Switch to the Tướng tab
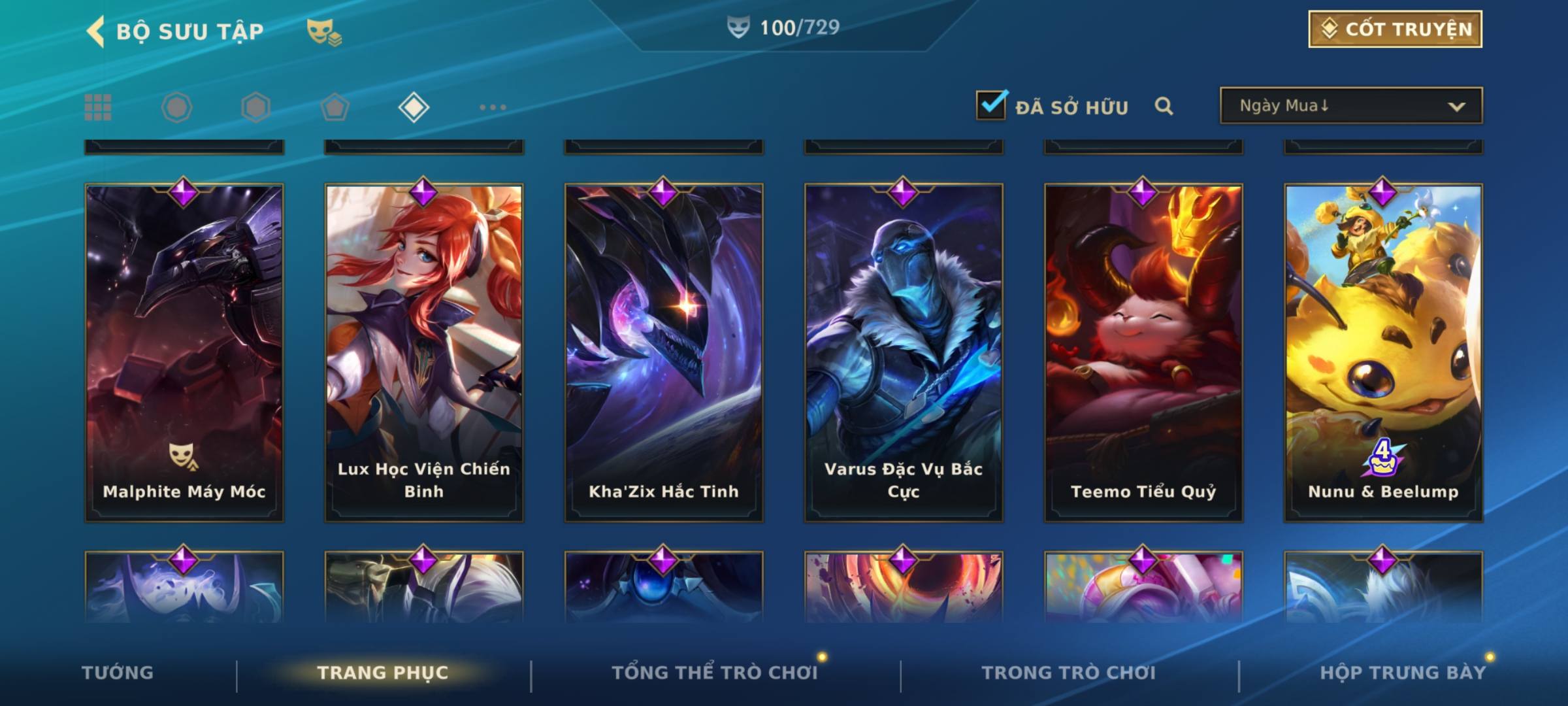Screen dimensions: 1568x706 click(x=118, y=673)
